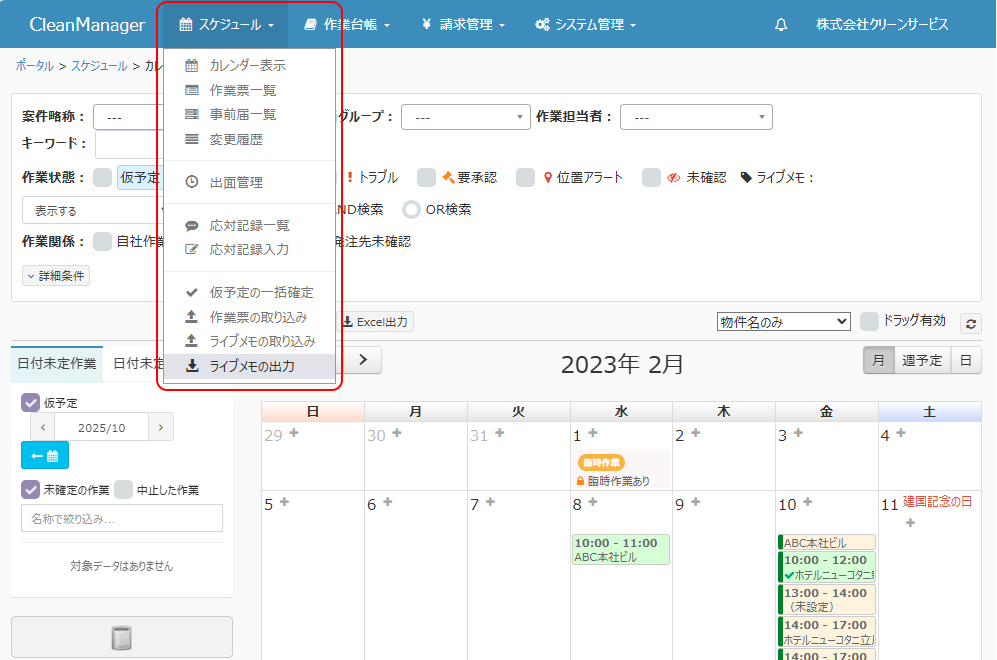Image resolution: width=997 pixels, height=660 pixels.
Task: Open the 物件名のみ display dropdown
Action: pos(783,321)
